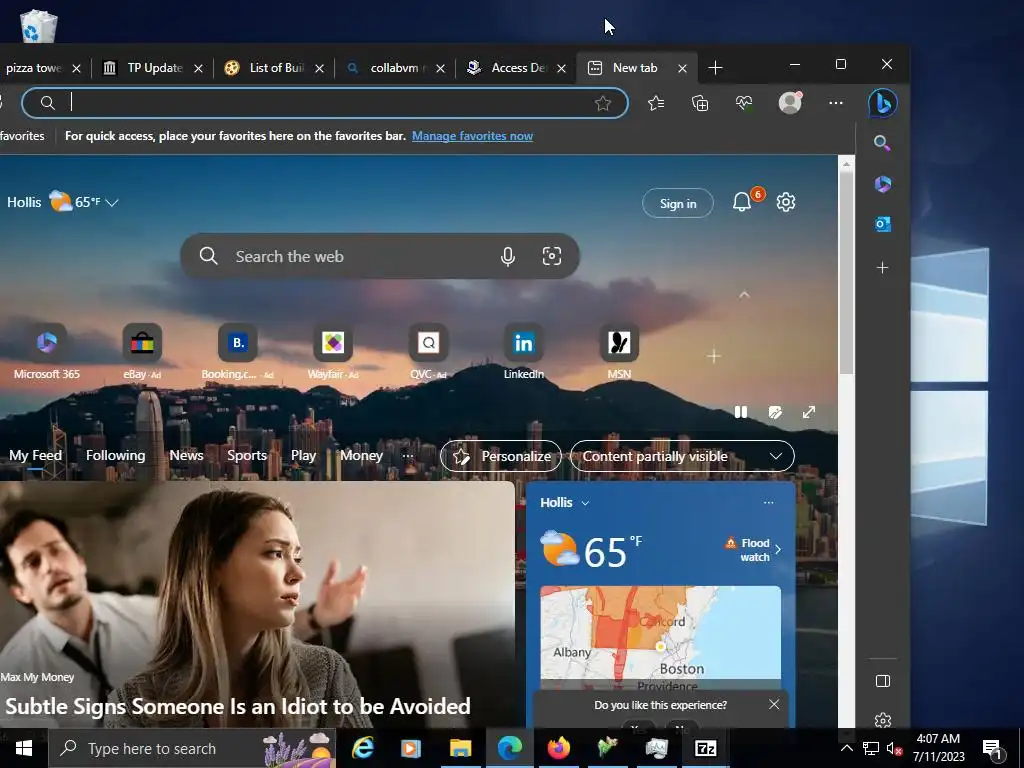This screenshot has height=768, width=1024.
Task: Open Flood watch alert details
Action: click(752, 550)
